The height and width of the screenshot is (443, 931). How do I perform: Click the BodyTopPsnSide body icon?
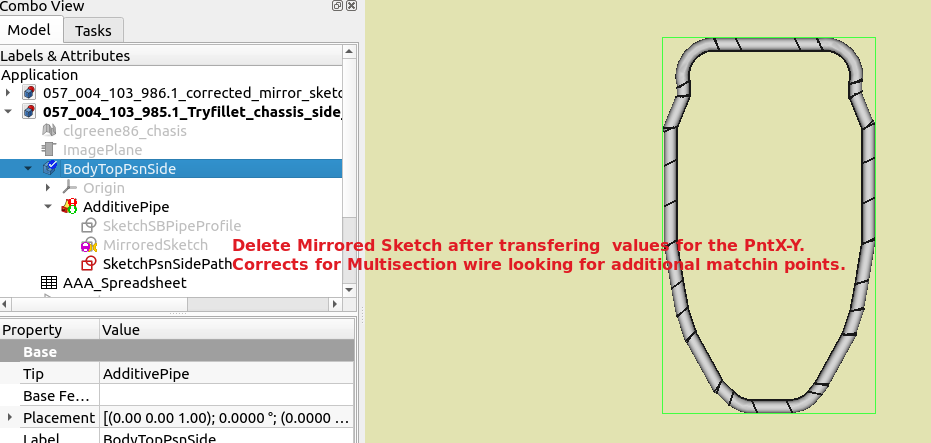(51, 169)
